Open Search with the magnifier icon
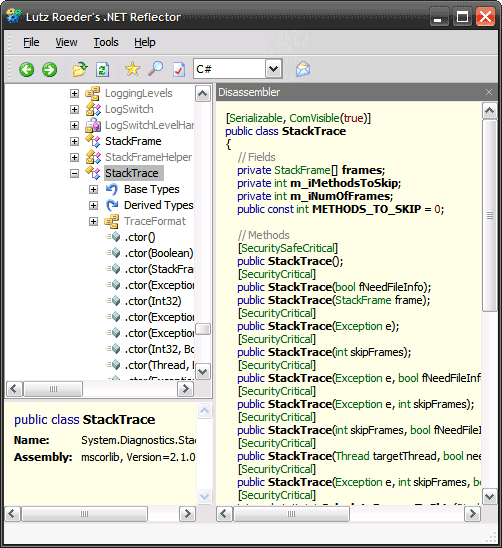This screenshot has height=548, width=502. pyautogui.click(x=155, y=69)
